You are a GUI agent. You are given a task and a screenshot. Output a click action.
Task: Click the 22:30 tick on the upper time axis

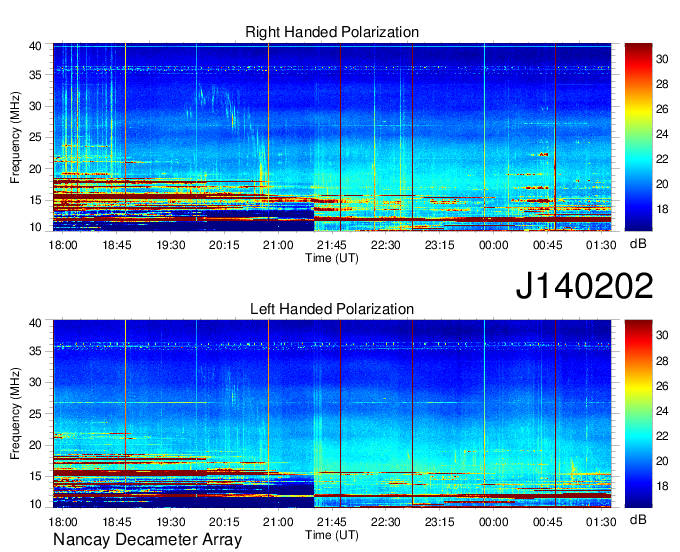(x=386, y=245)
